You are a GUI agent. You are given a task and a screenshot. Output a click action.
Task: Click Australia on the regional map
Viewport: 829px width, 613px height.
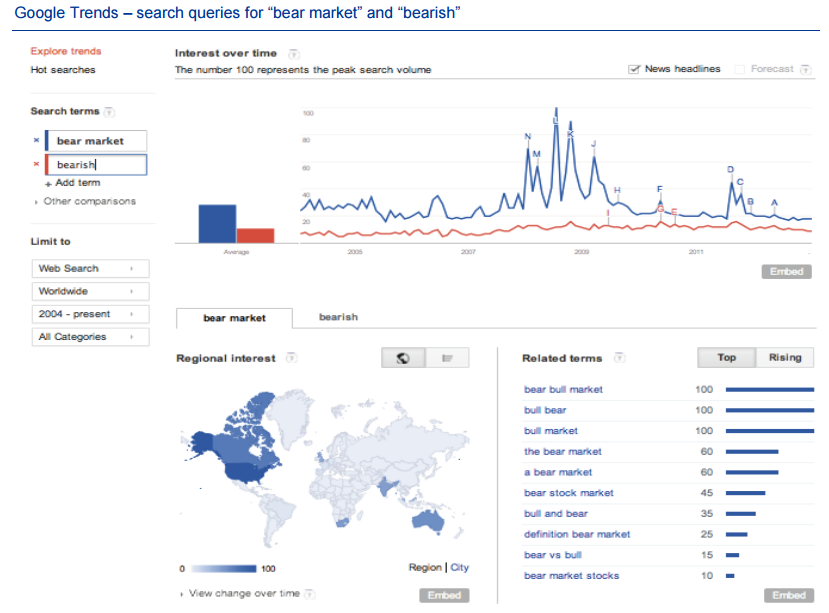(x=428, y=520)
